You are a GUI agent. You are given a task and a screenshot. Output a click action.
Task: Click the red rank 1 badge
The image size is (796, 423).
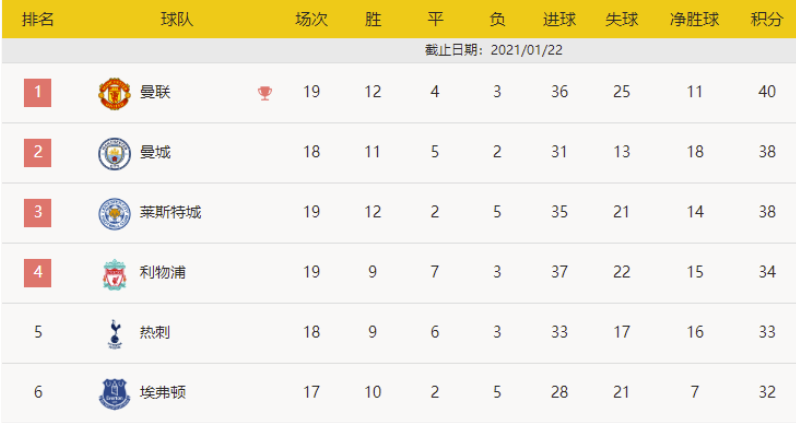[38, 93]
